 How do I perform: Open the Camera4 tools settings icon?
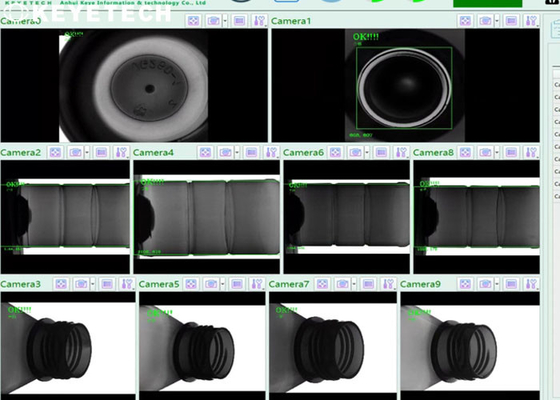[x=271, y=152]
